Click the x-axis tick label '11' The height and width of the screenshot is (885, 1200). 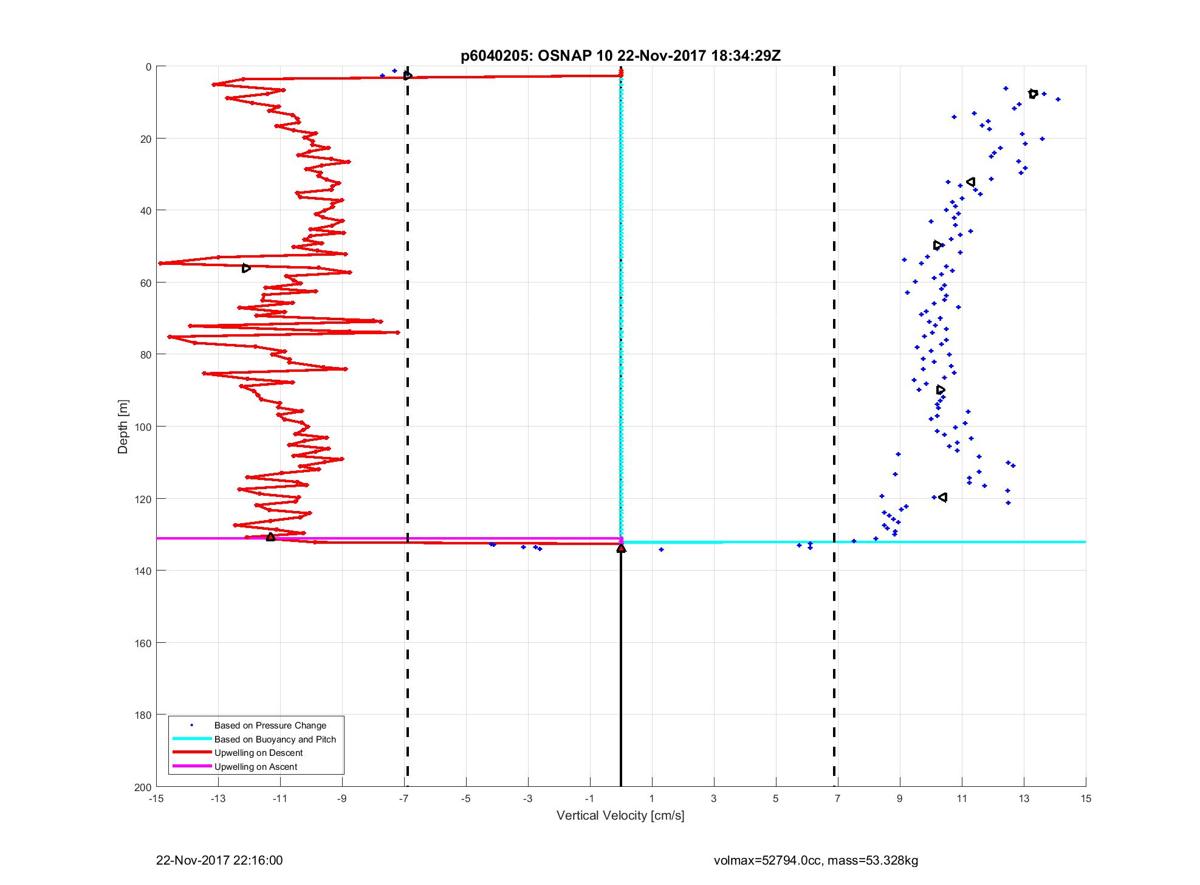coord(962,798)
